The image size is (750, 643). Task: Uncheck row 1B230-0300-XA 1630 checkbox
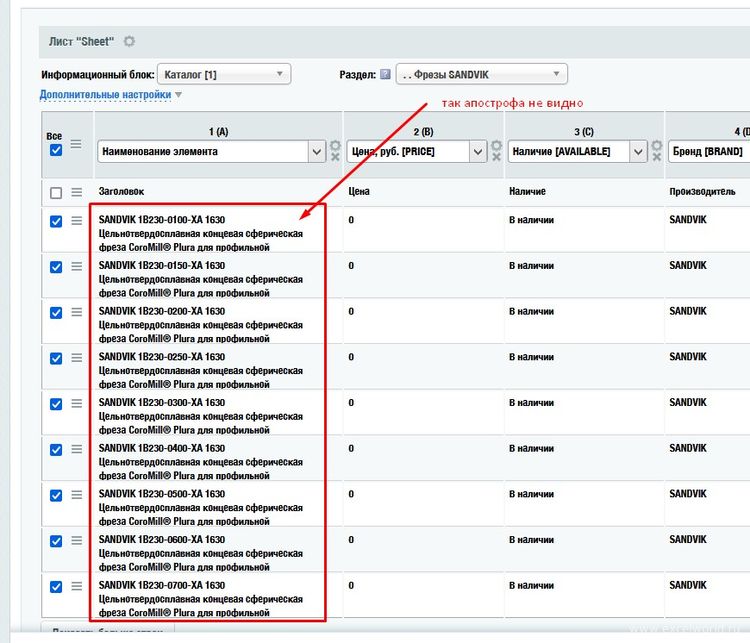(x=56, y=404)
